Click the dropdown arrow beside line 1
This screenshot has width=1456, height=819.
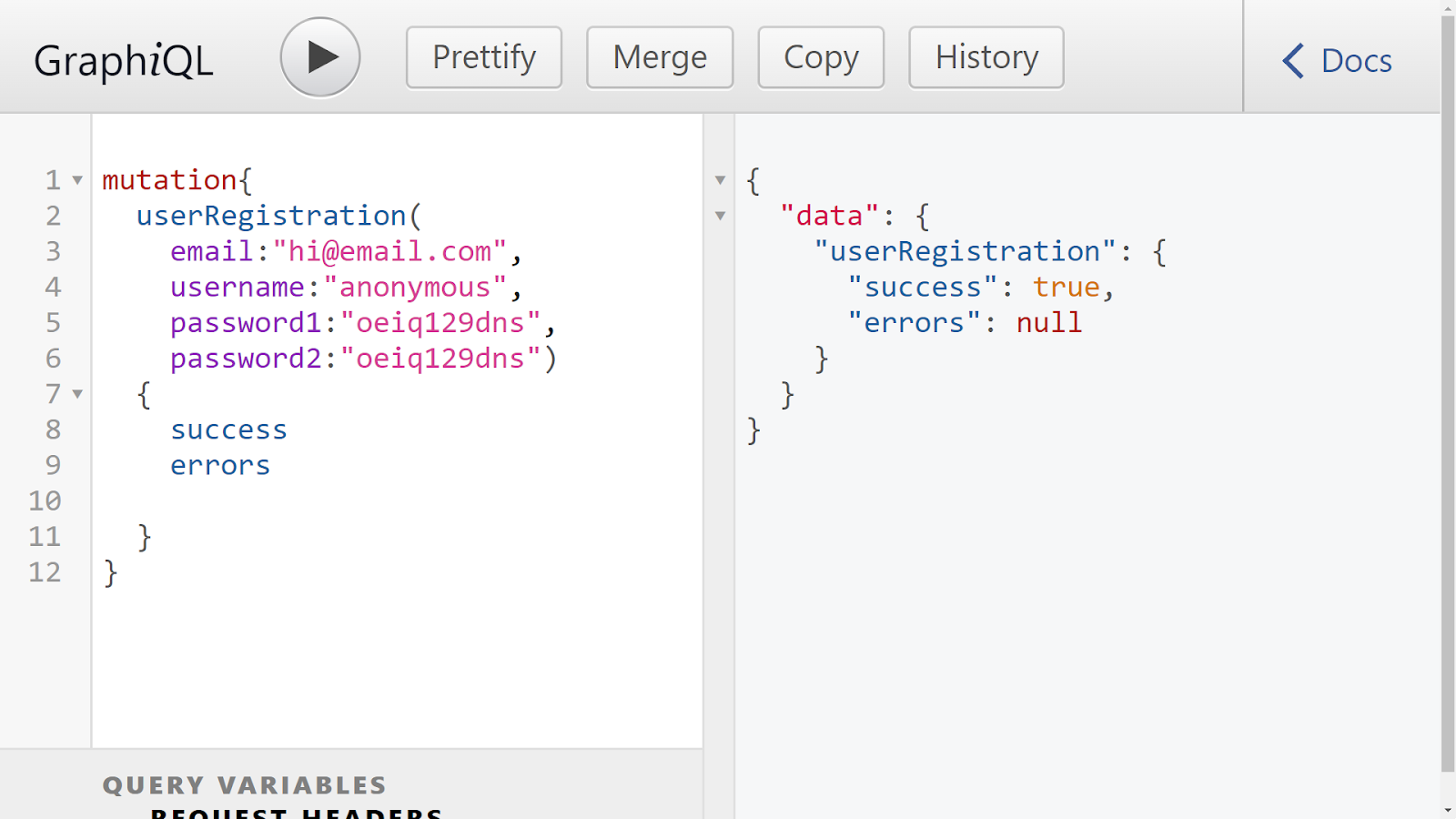77,180
